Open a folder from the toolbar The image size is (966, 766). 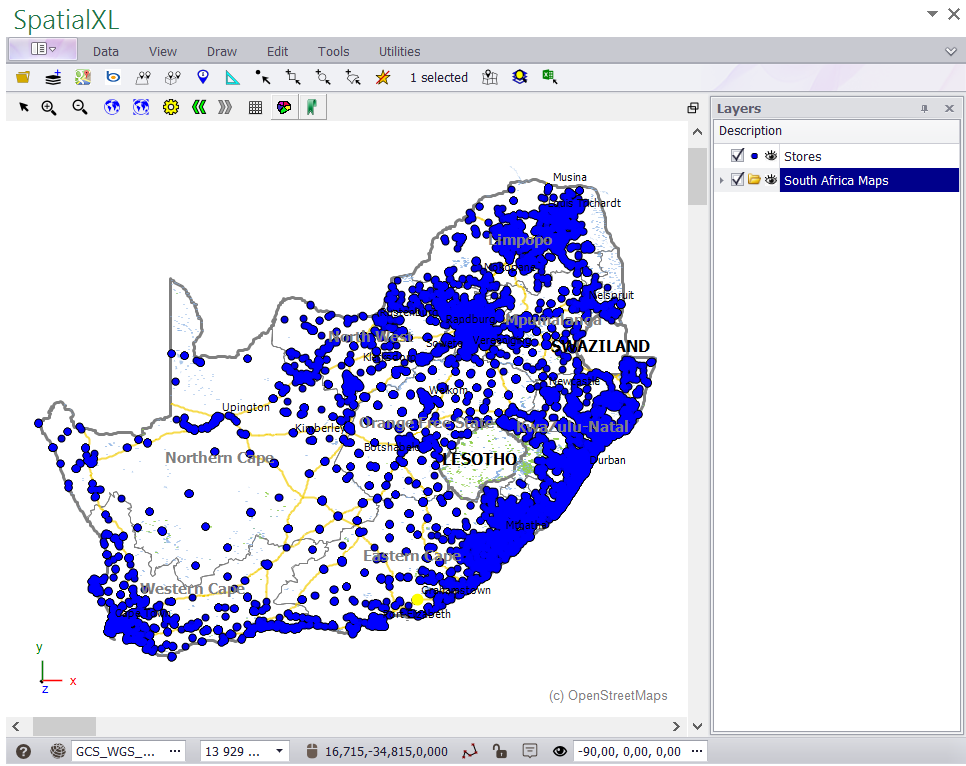23,77
